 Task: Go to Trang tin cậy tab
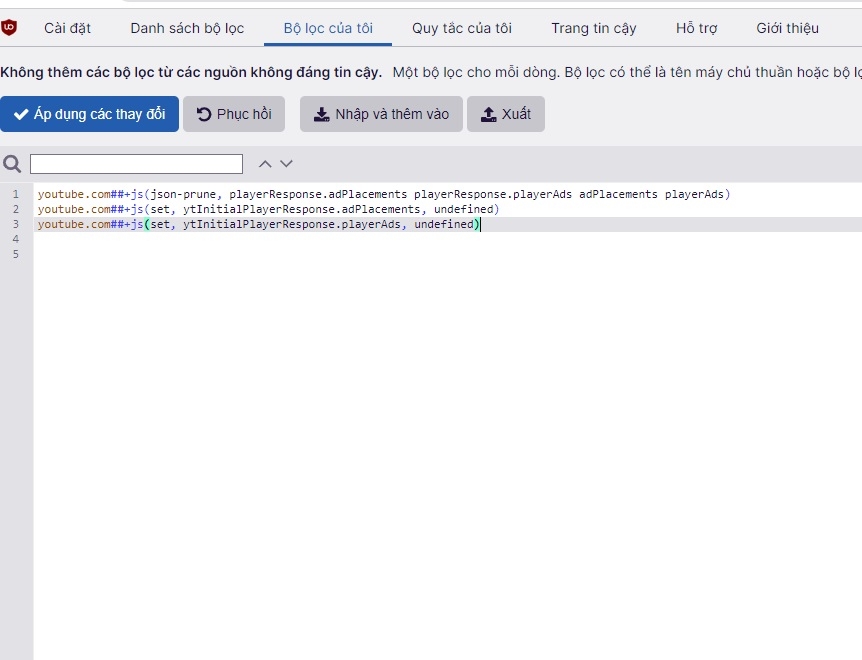tap(594, 28)
